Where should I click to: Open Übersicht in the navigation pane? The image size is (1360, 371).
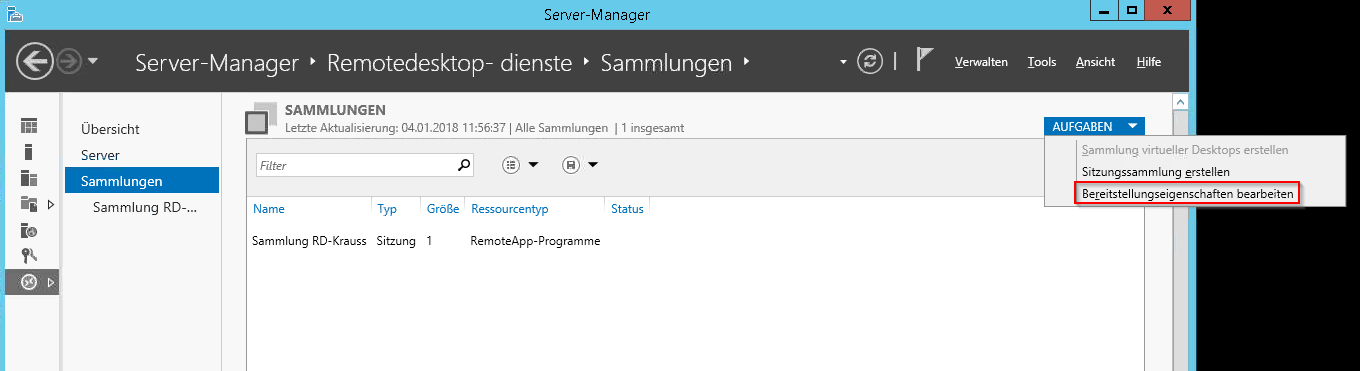pyautogui.click(x=110, y=129)
